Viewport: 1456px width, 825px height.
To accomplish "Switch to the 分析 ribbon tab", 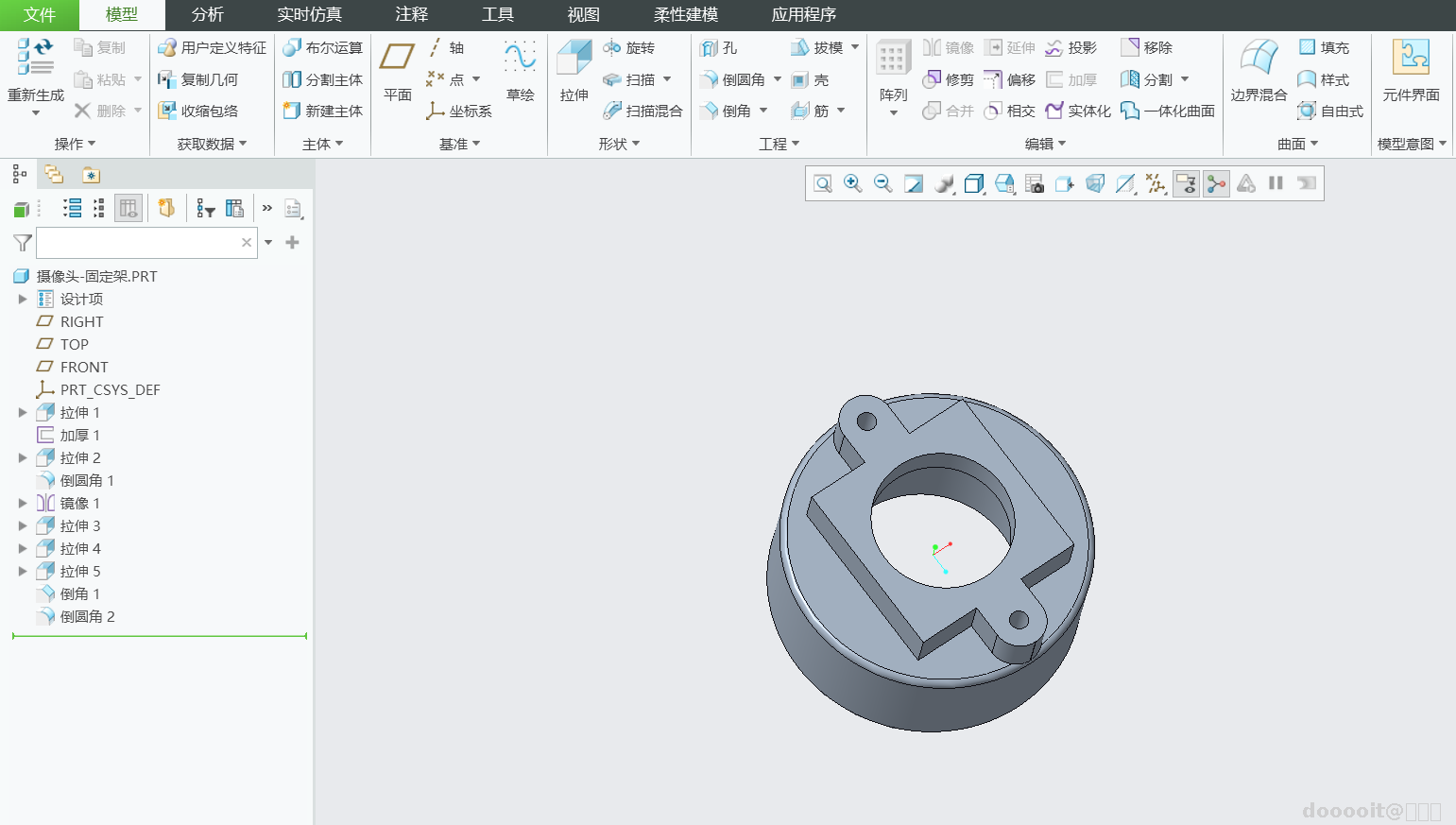I will tap(207, 15).
